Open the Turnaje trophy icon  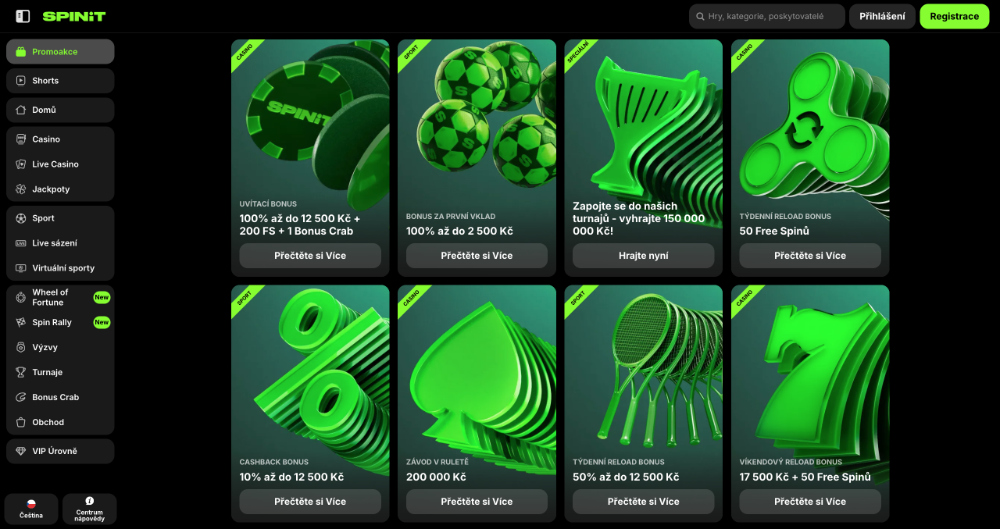21,372
